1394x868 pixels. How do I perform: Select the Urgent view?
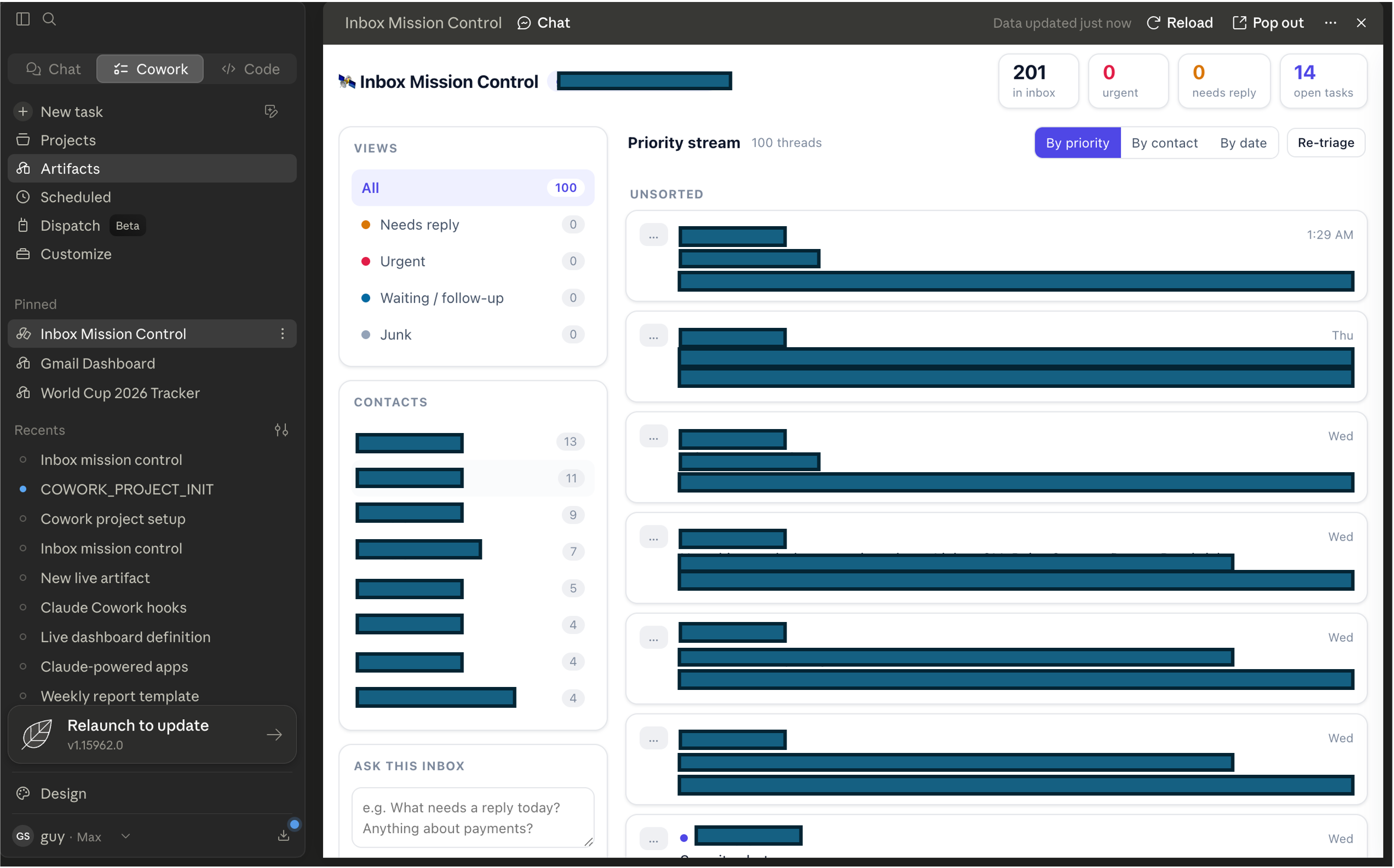[473, 261]
